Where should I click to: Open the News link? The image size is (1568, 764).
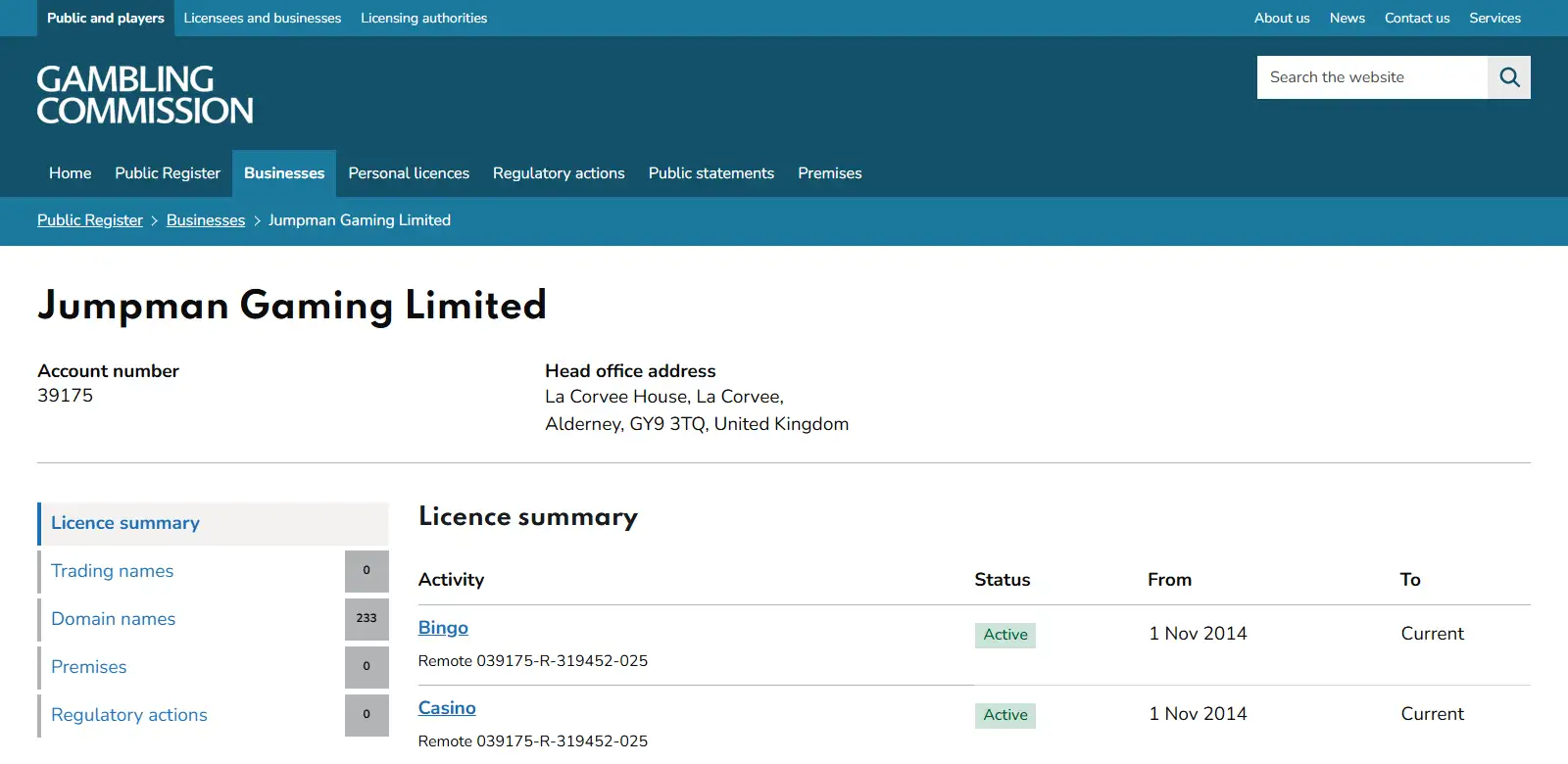tap(1347, 18)
